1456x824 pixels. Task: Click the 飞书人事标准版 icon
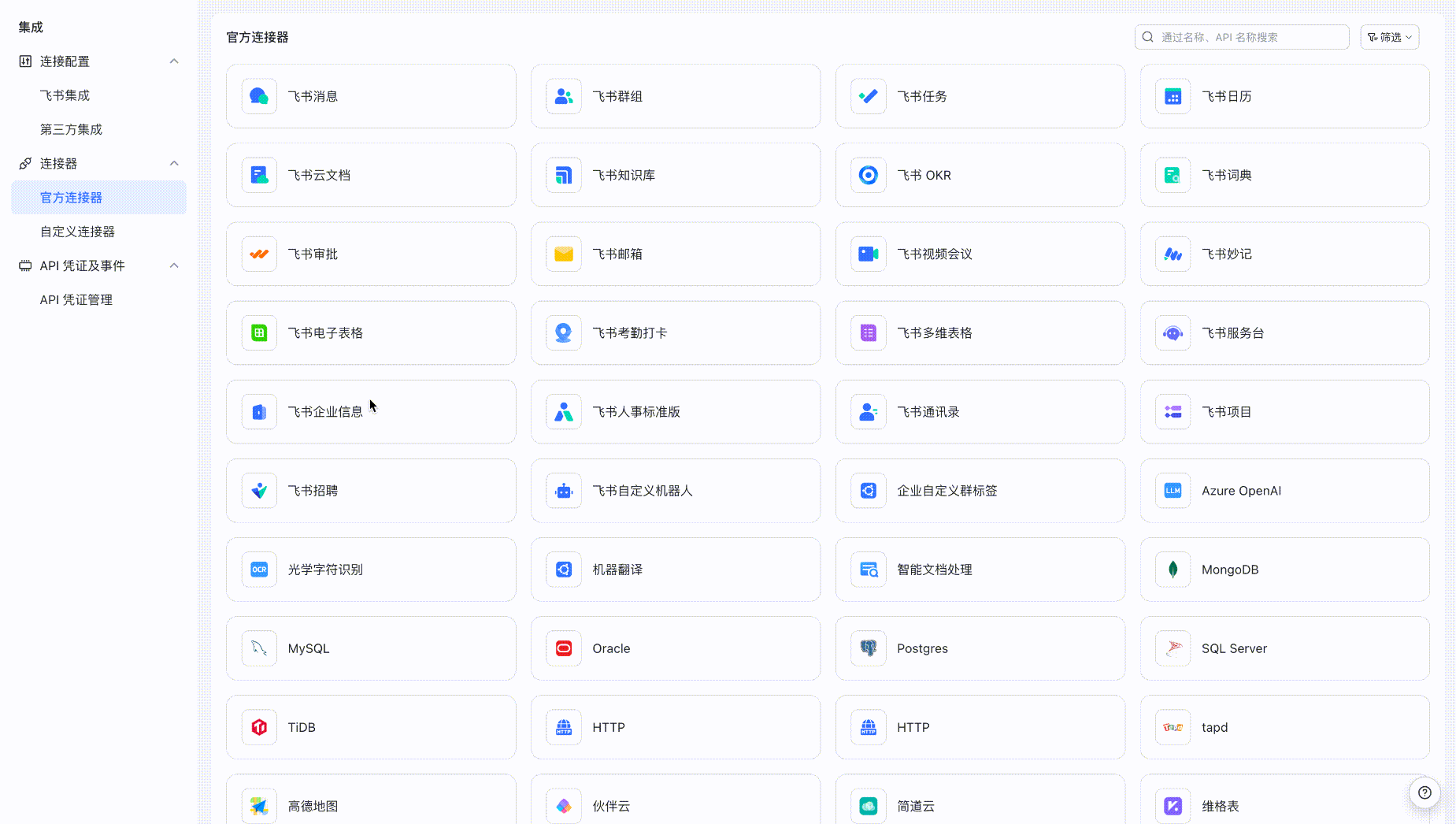[564, 411]
